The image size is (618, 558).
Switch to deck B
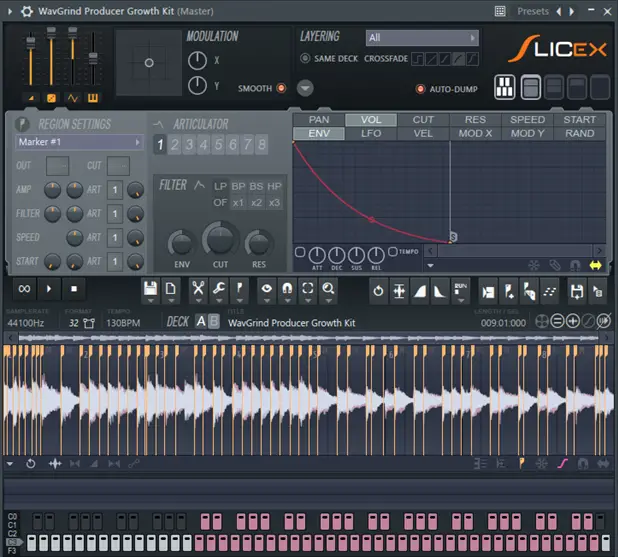click(214, 322)
